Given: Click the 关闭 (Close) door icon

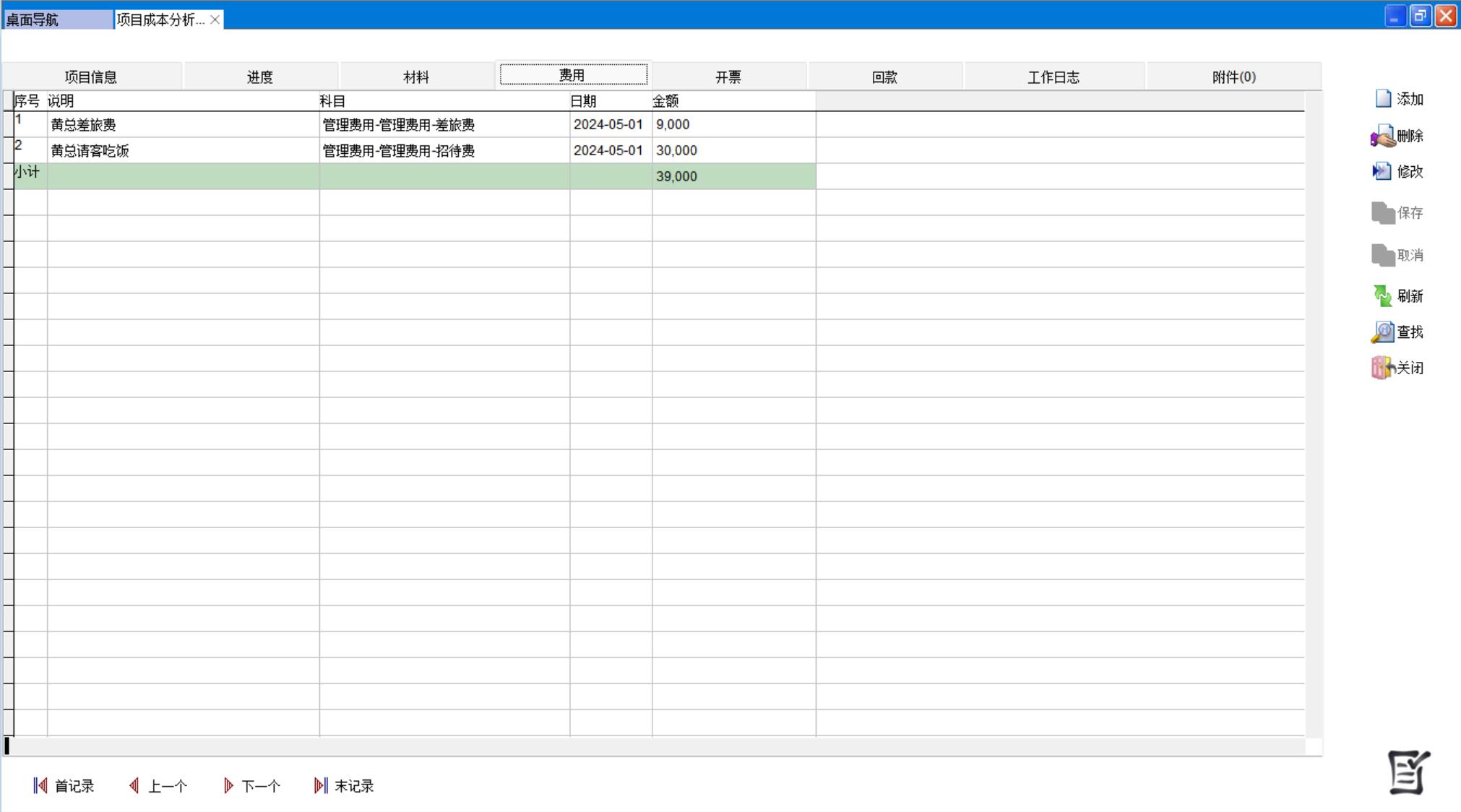Looking at the screenshot, I should coord(1382,368).
